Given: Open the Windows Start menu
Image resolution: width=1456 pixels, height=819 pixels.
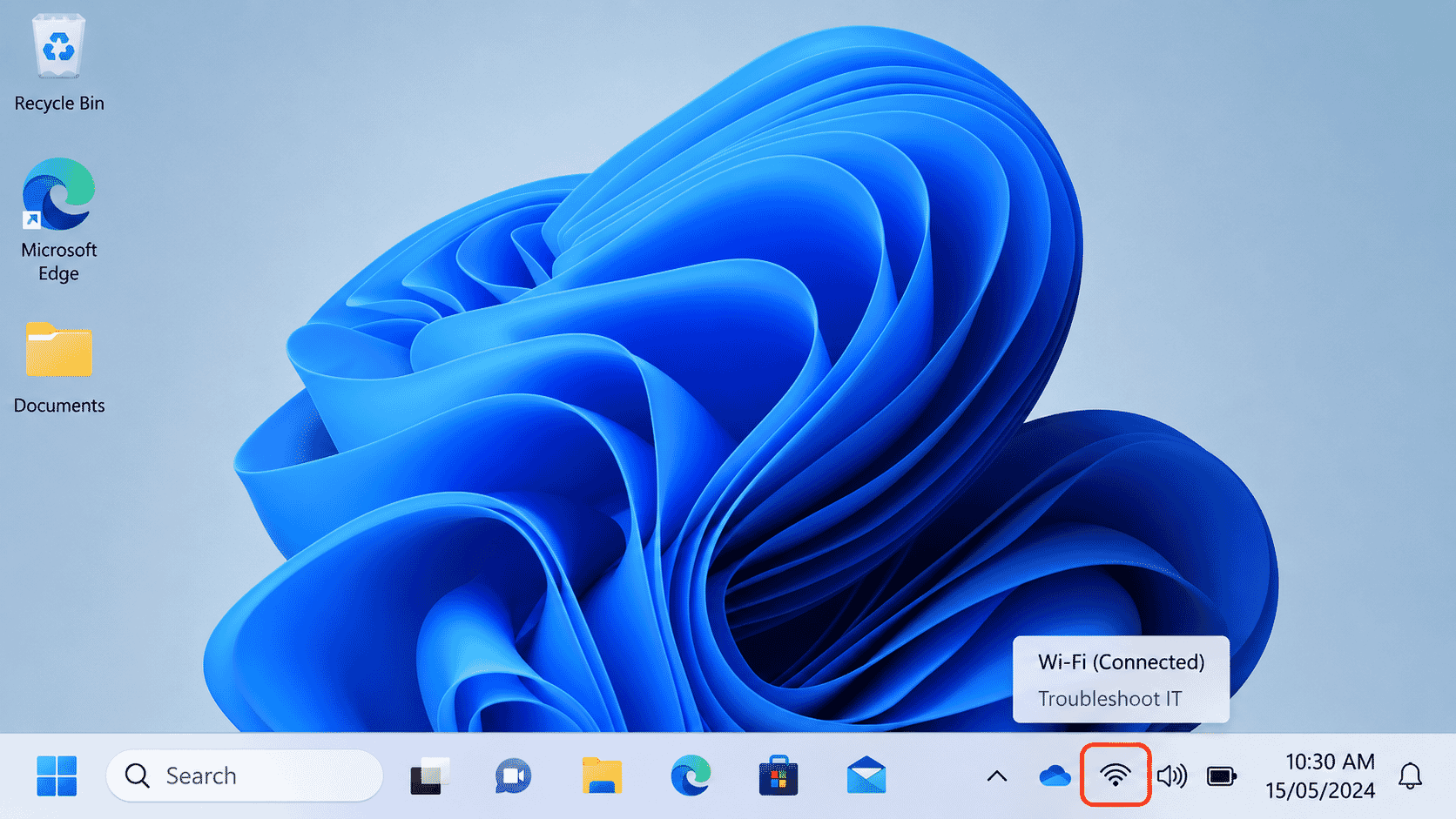Looking at the screenshot, I should [x=57, y=775].
